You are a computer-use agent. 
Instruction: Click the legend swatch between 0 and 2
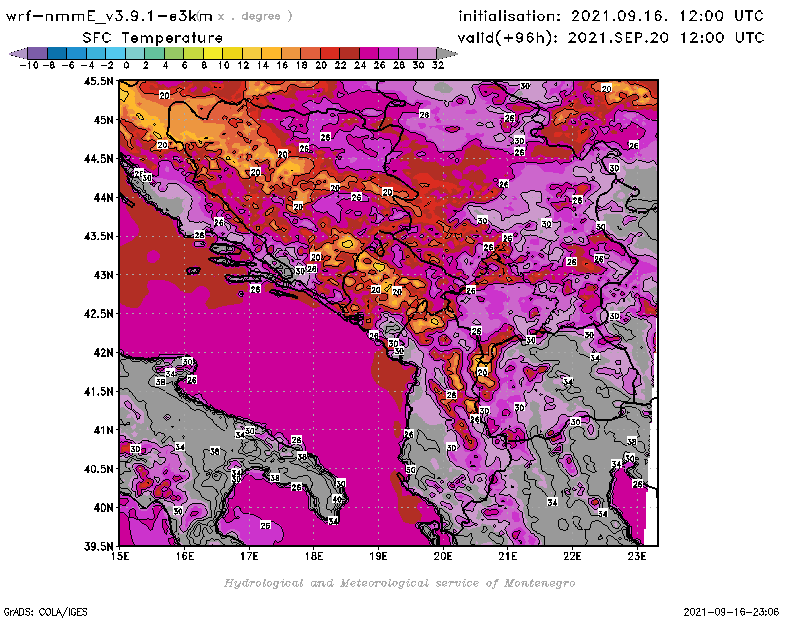click(x=135, y=53)
